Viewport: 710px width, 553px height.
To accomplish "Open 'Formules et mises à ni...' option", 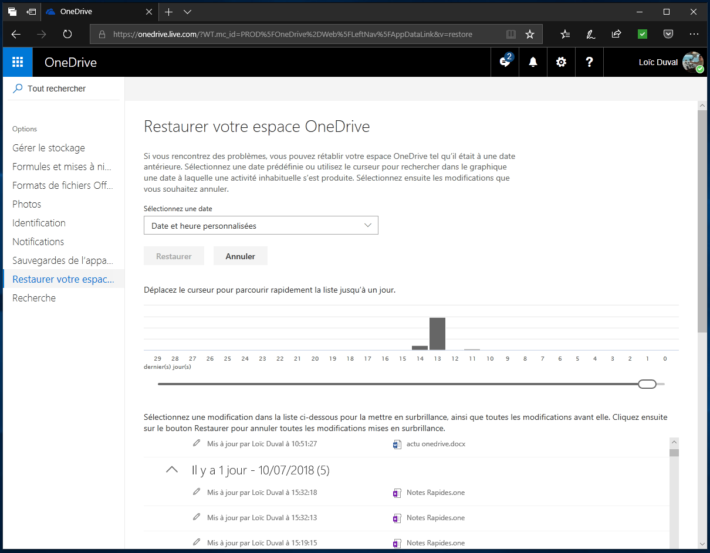I will click(62, 167).
